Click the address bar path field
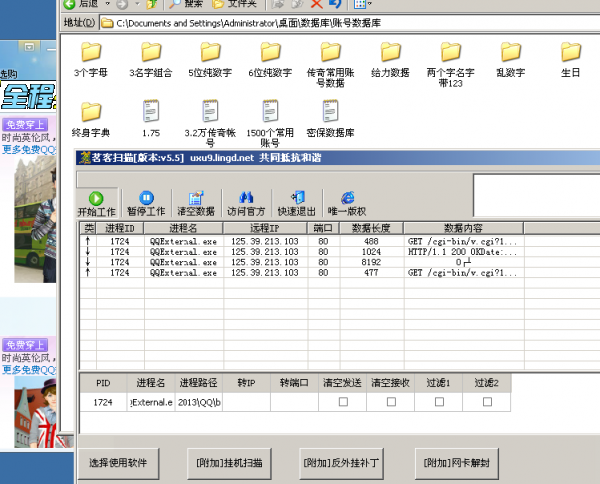 [349, 23]
